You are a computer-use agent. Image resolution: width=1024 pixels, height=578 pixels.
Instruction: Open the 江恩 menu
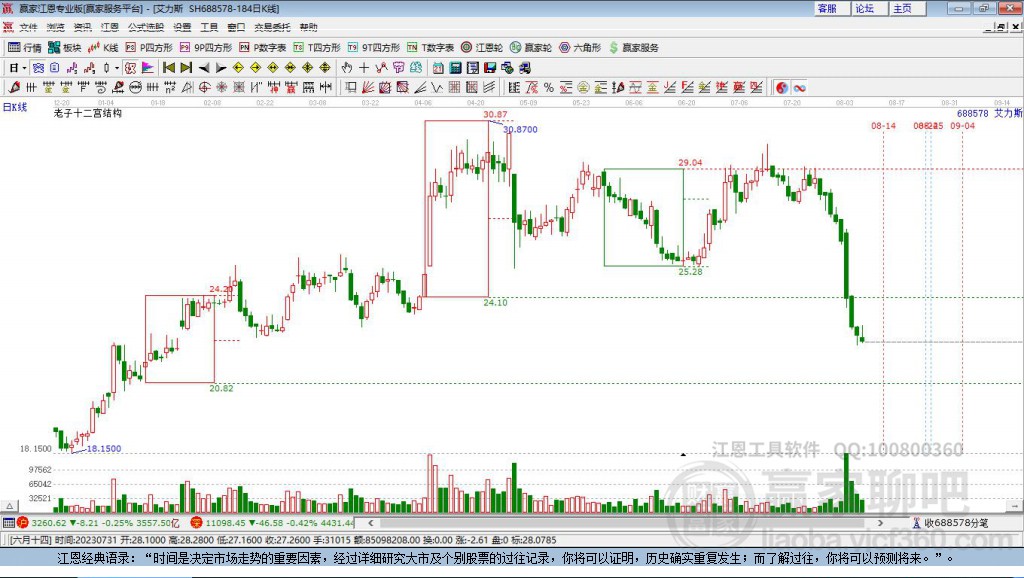point(110,27)
